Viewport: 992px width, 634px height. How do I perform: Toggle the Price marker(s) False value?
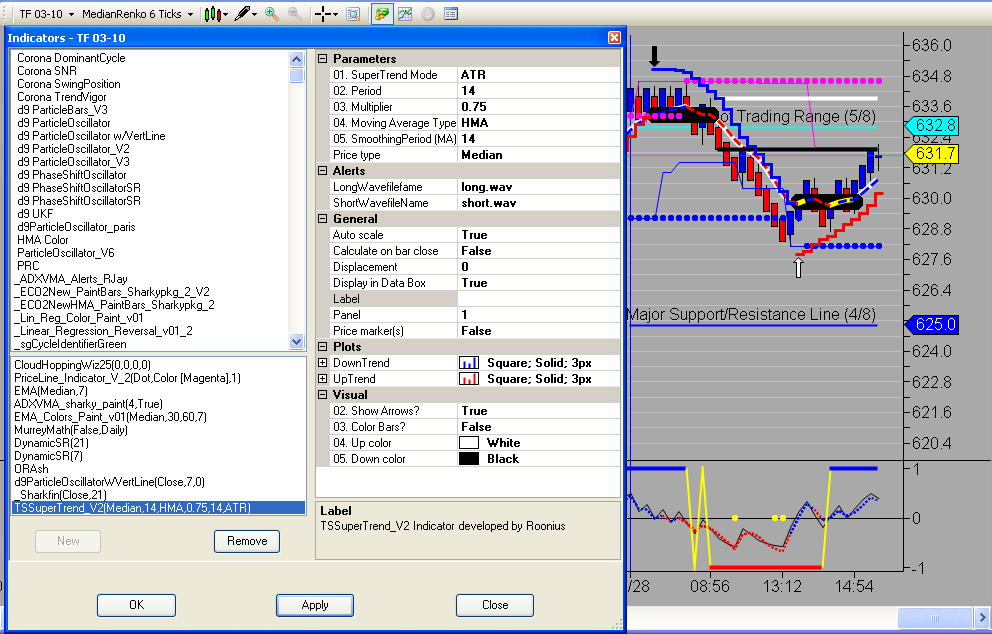tap(538, 331)
